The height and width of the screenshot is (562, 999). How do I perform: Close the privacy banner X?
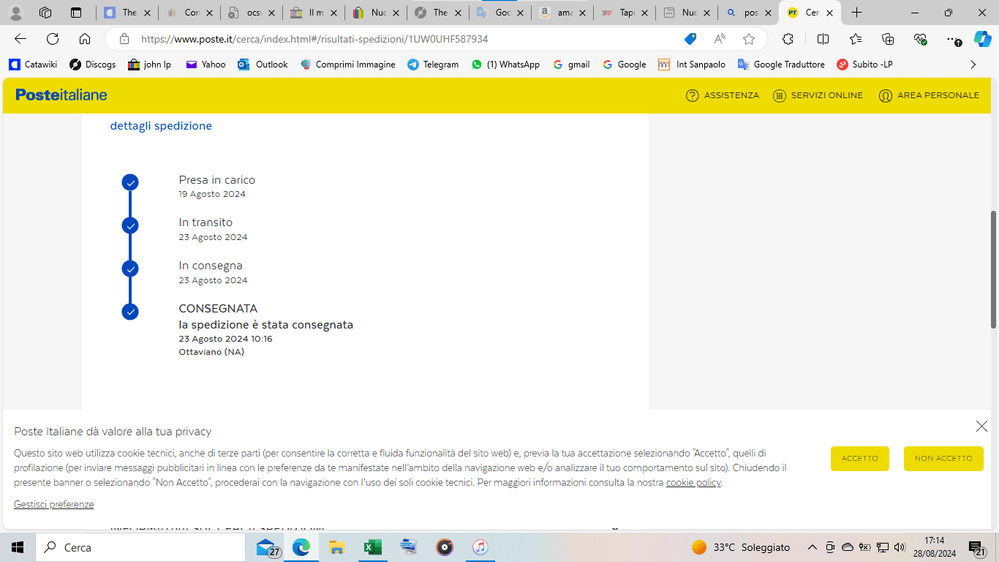[981, 426]
